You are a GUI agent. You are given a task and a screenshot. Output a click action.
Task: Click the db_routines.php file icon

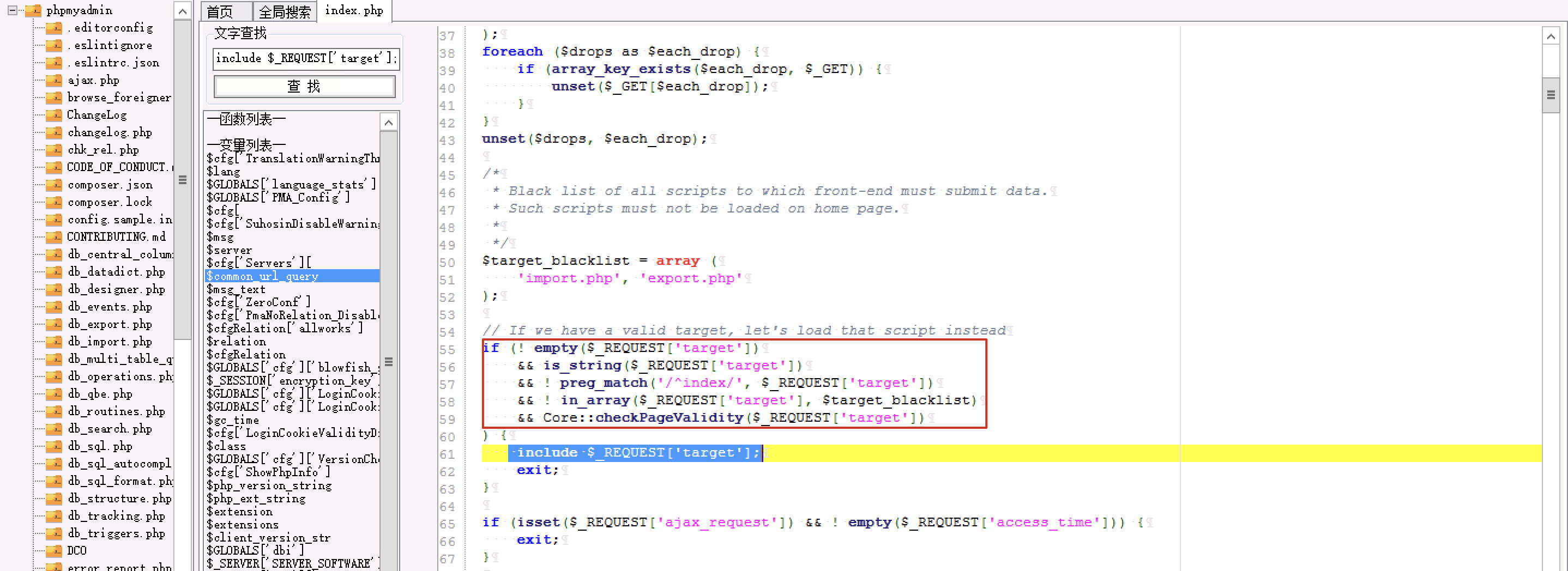coord(54,411)
